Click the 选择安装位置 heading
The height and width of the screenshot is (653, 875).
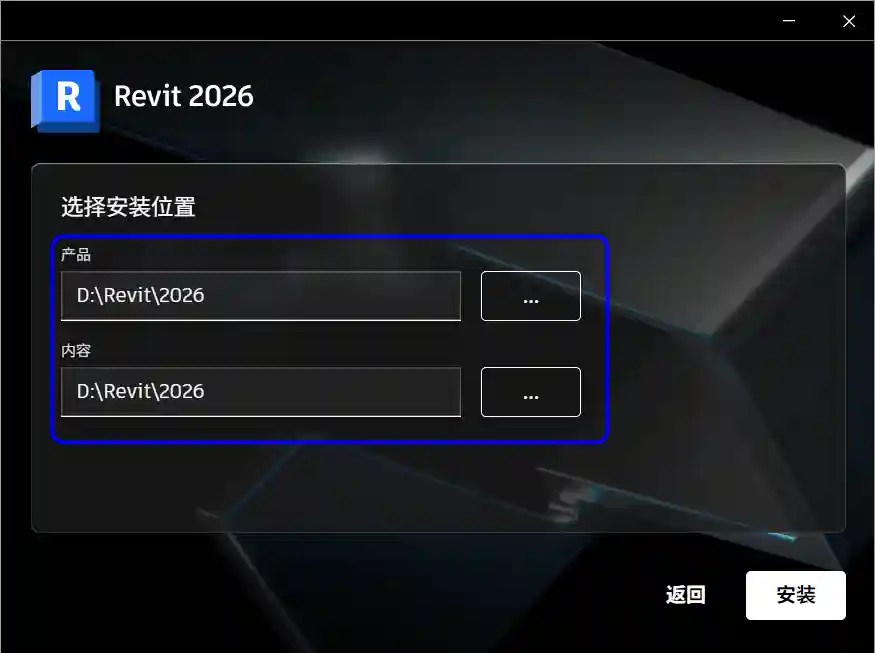128,207
